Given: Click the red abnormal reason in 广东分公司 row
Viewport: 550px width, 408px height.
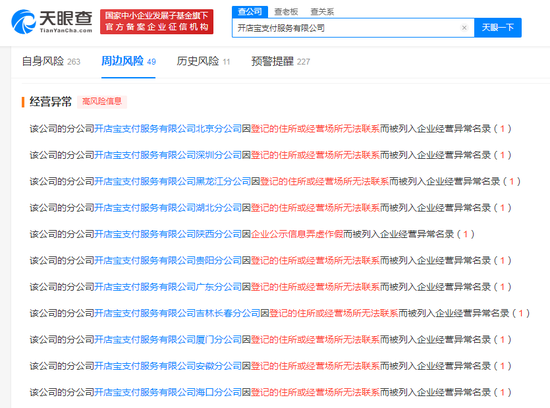Looking at the screenshot, I should pos(315,287).
